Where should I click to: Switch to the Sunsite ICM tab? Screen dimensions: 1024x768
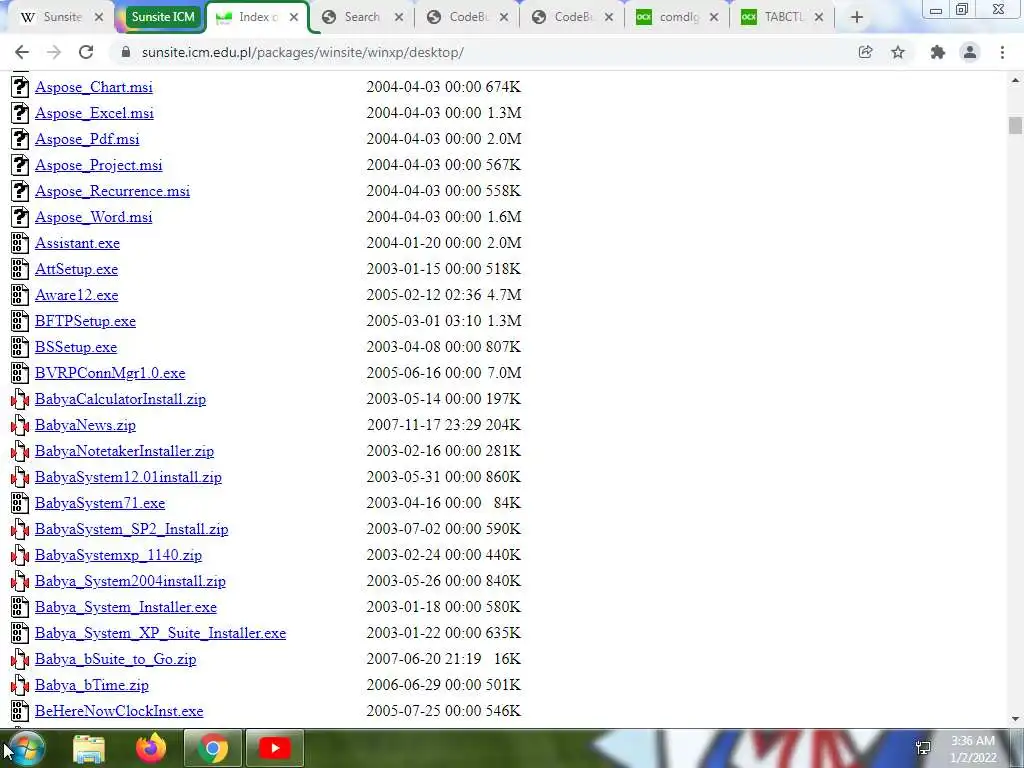click(163, 17)
